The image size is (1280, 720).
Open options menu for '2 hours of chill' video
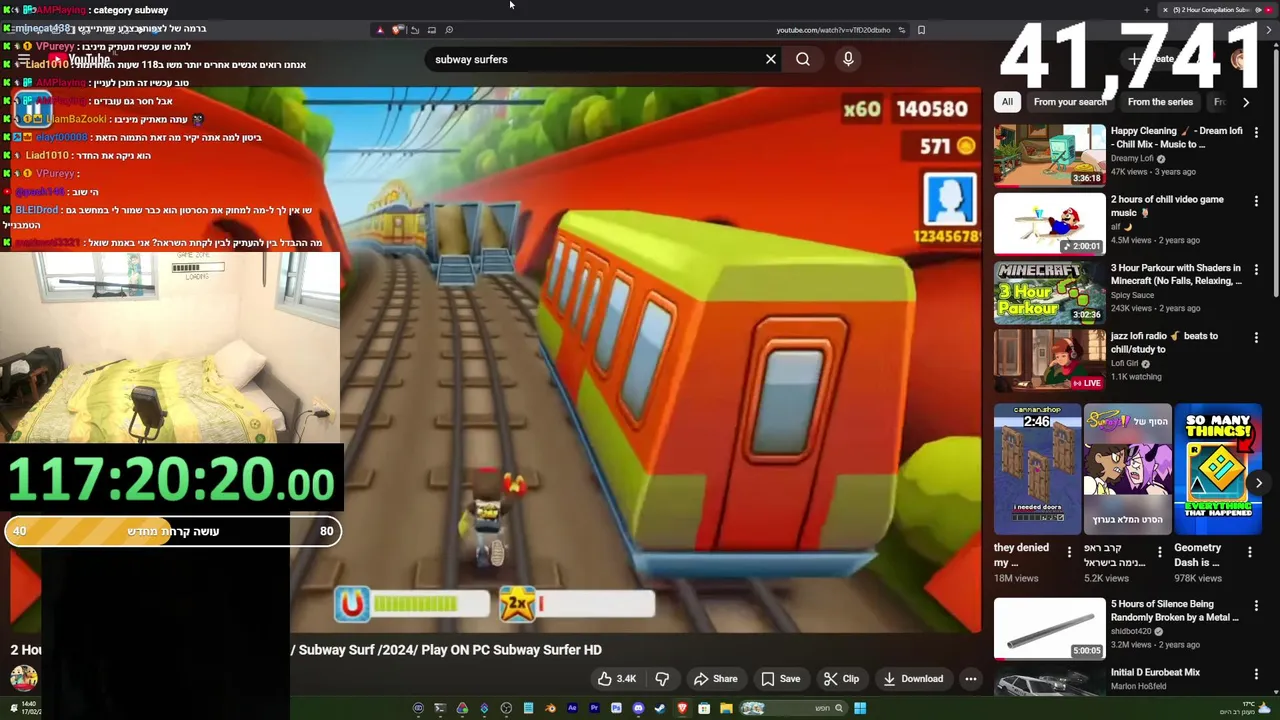coord(1256,201)
